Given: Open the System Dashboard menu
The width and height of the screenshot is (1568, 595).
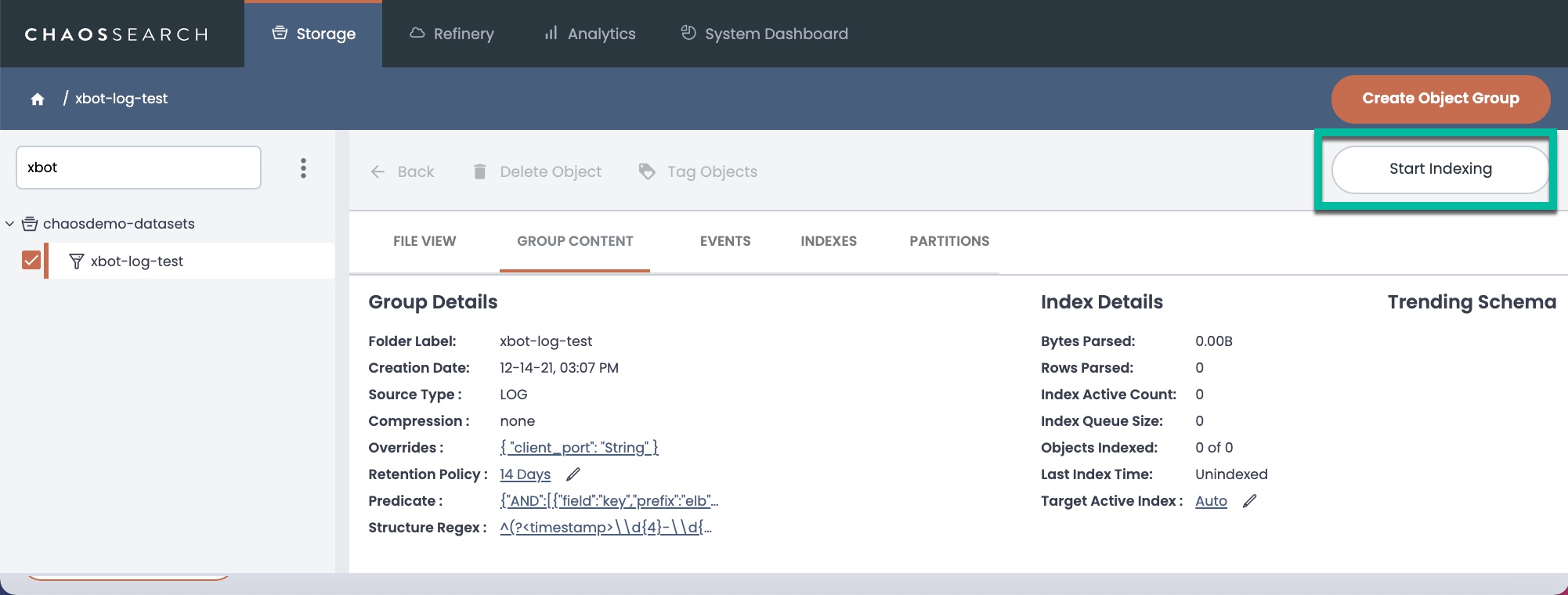Looking at the screenshot, I should click(x=764, y=34).
